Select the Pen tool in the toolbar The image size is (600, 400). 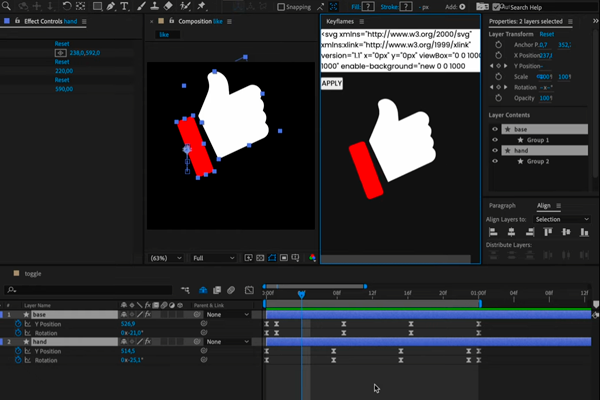pos(110,6)
